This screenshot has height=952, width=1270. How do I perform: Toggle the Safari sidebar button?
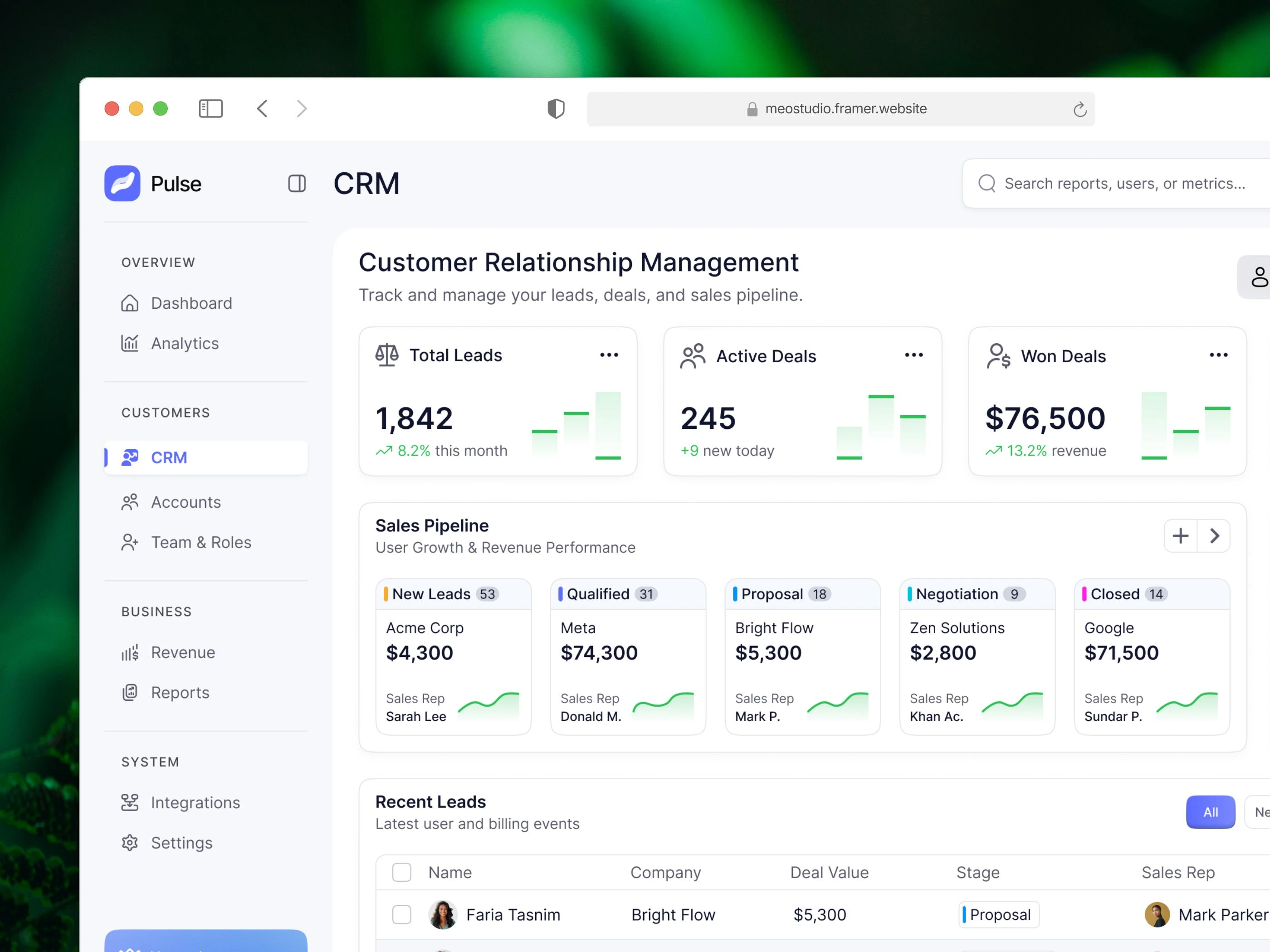(211, 108)
